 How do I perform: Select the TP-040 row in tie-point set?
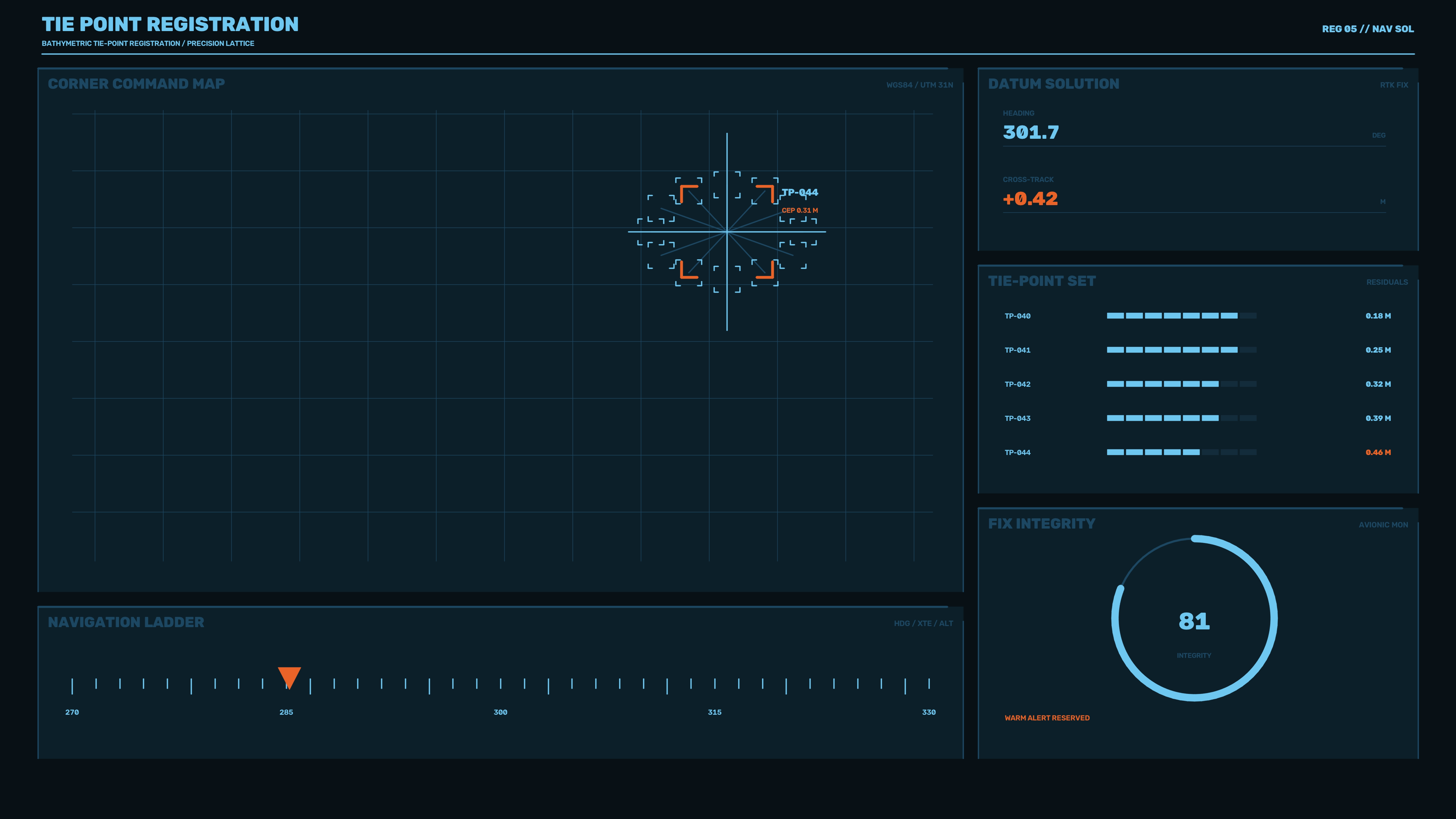[x=1197, y=316]
